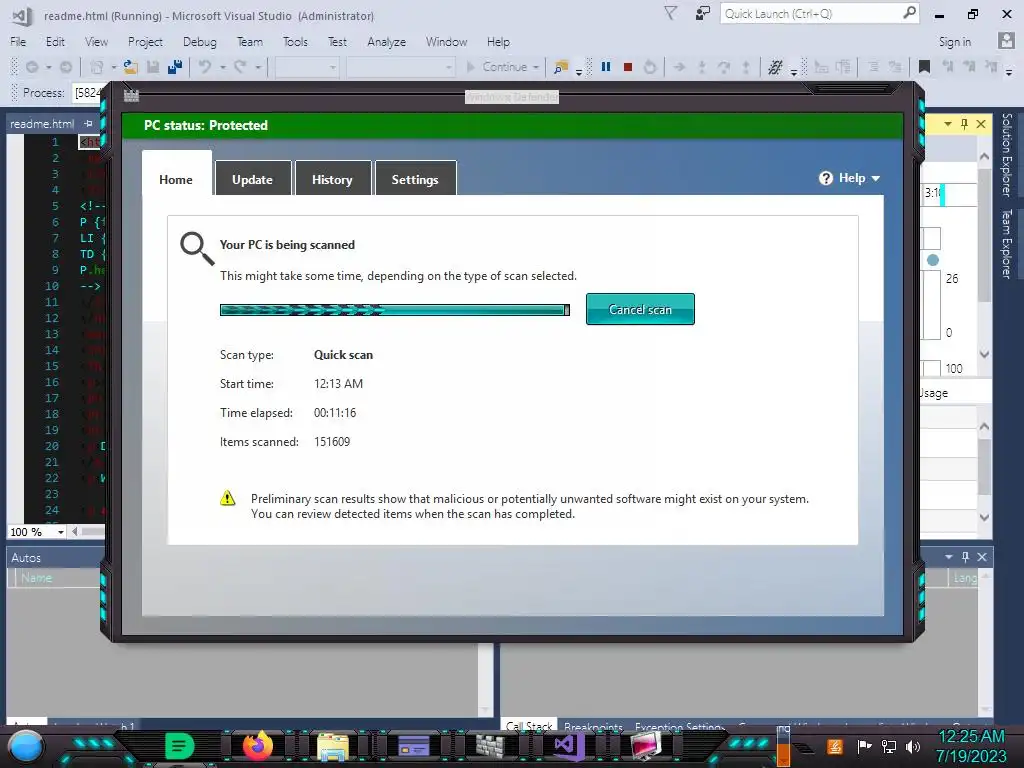Click the notifications filter flag icon
Viewport: 1024px width, 768px height.
(671, 13)
